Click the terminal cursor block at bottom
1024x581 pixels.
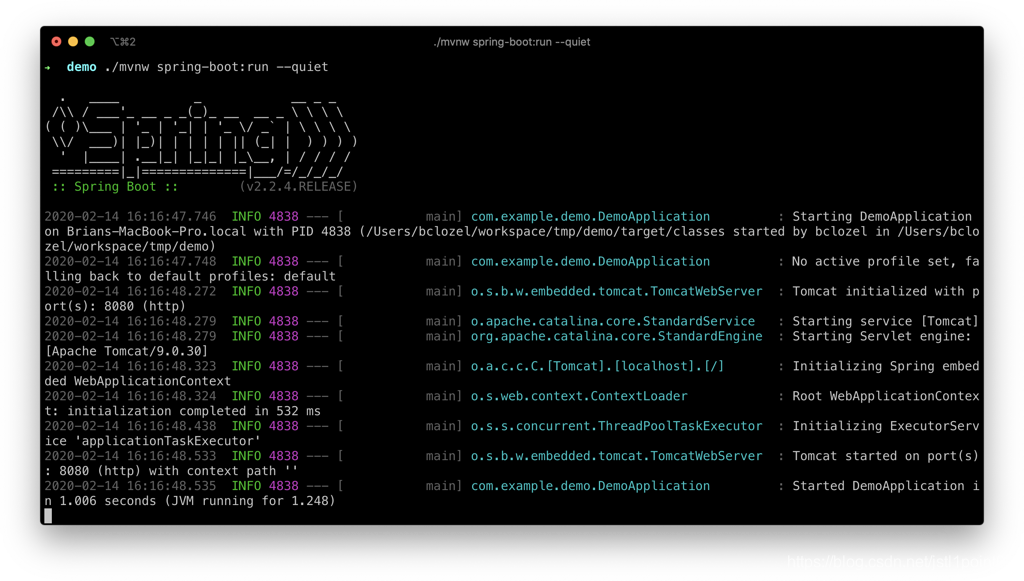click(x=48, y=516)
